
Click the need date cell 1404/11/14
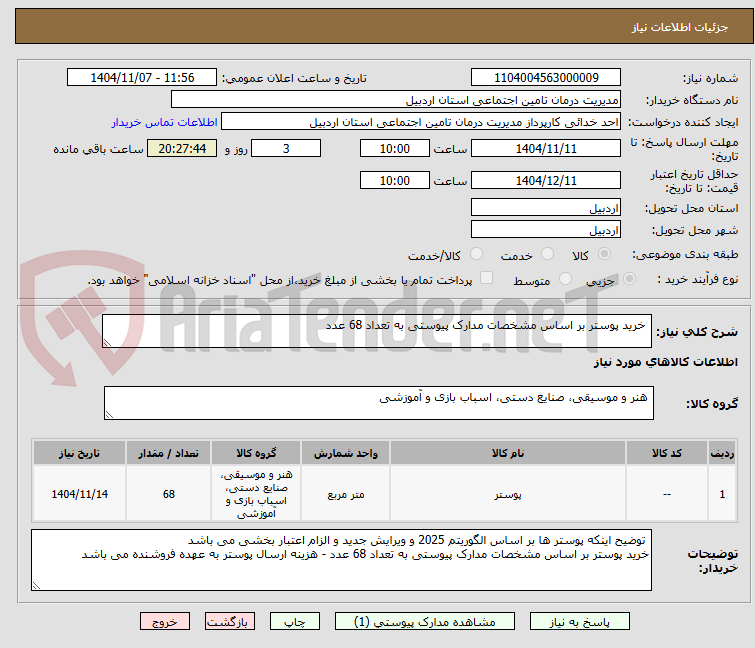(79, 494)
